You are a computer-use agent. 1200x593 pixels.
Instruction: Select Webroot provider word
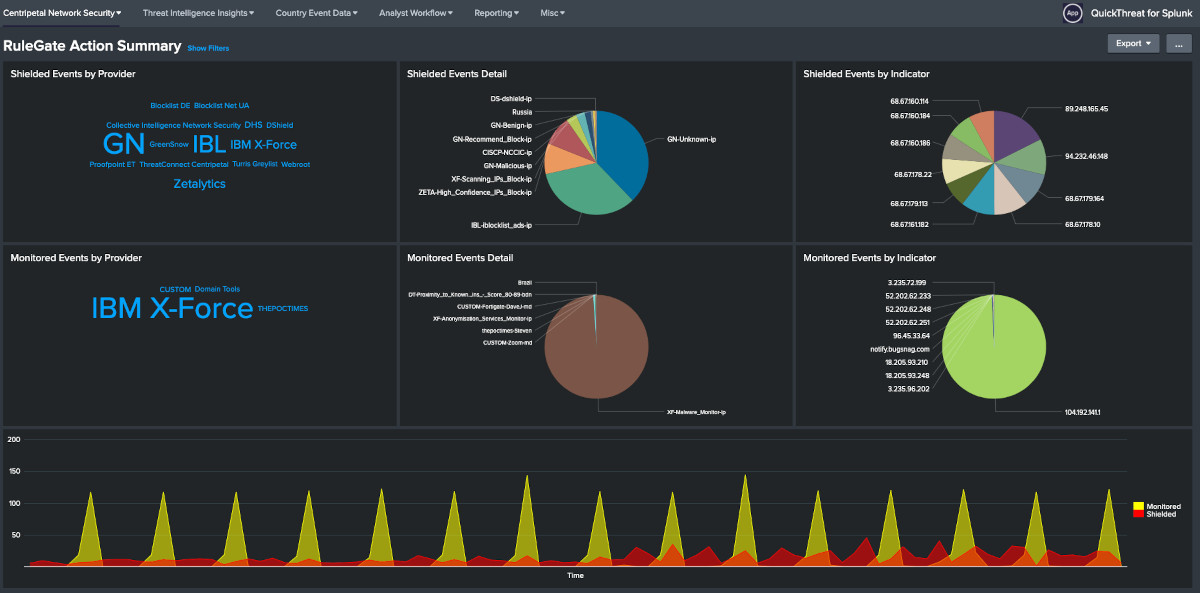coord(296,164)
